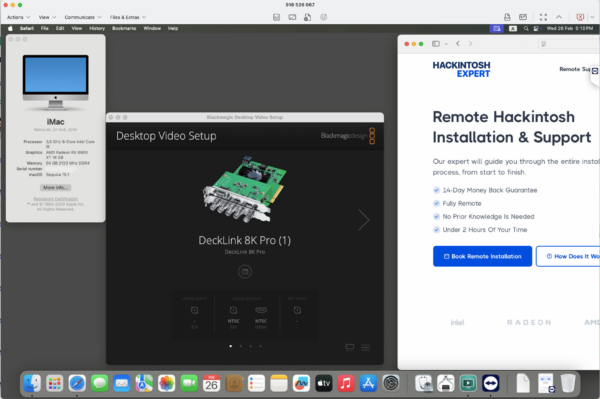Open the Edit menu in Safari
This screenshot has height=399, width=600.
[60, 28]
